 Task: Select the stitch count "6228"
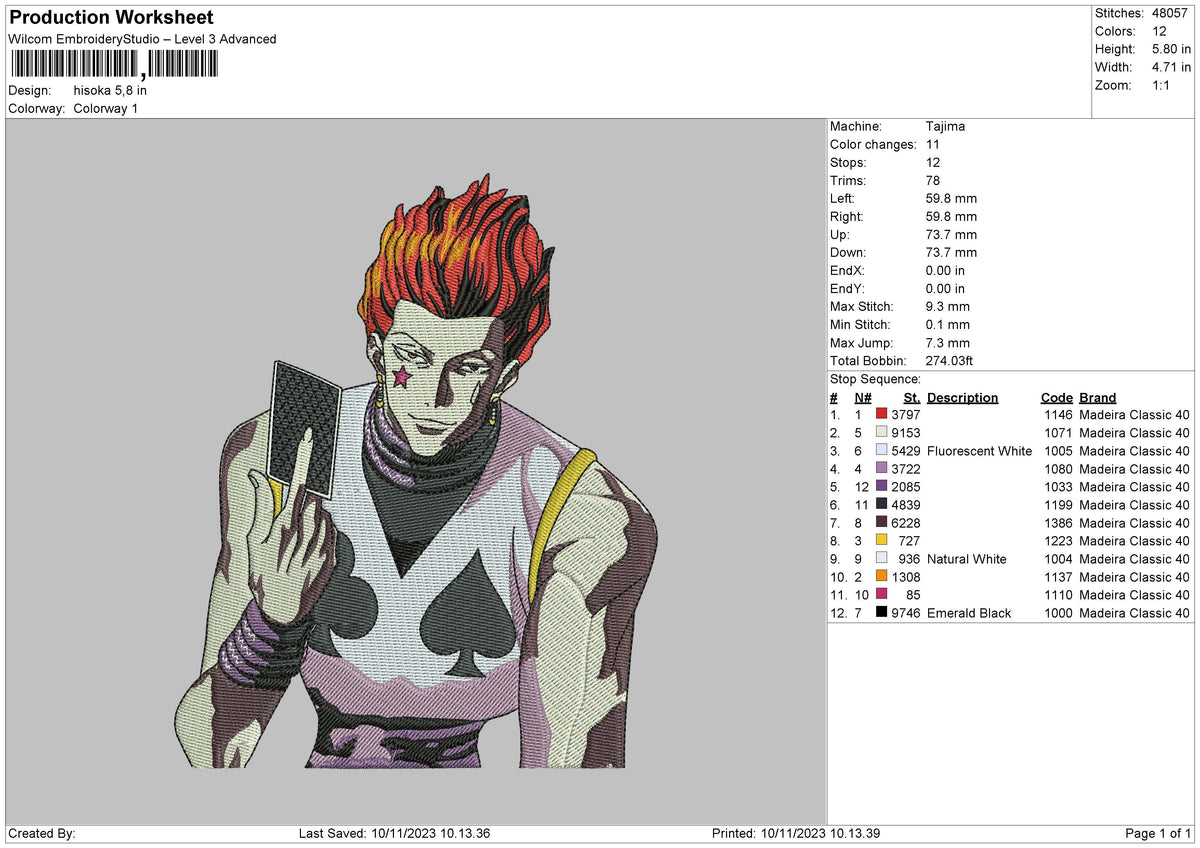[906, 522]
